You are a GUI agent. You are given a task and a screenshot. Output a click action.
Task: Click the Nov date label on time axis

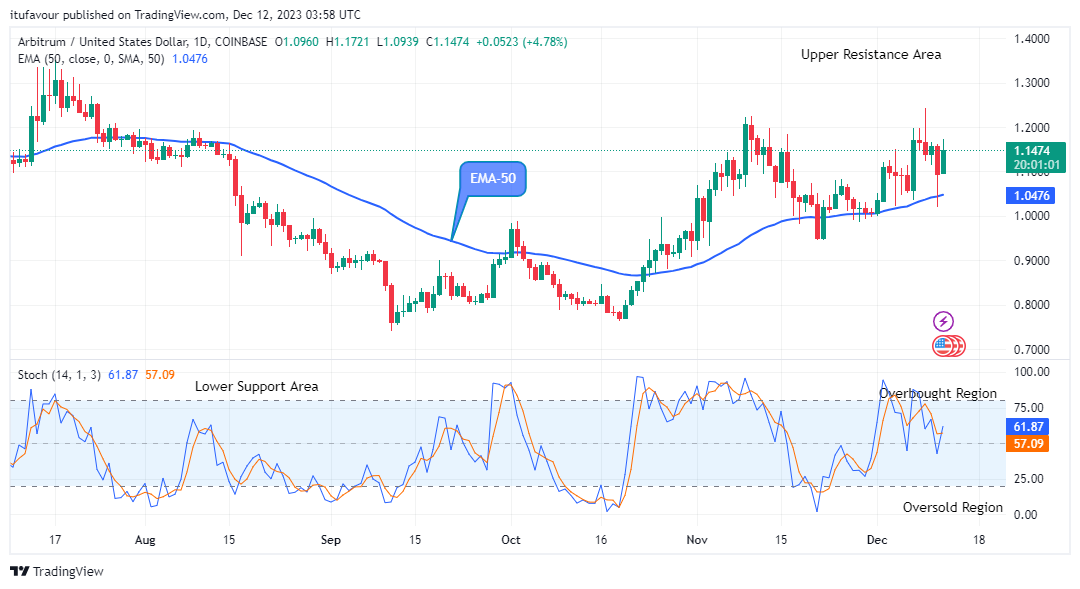pos(697,540)
